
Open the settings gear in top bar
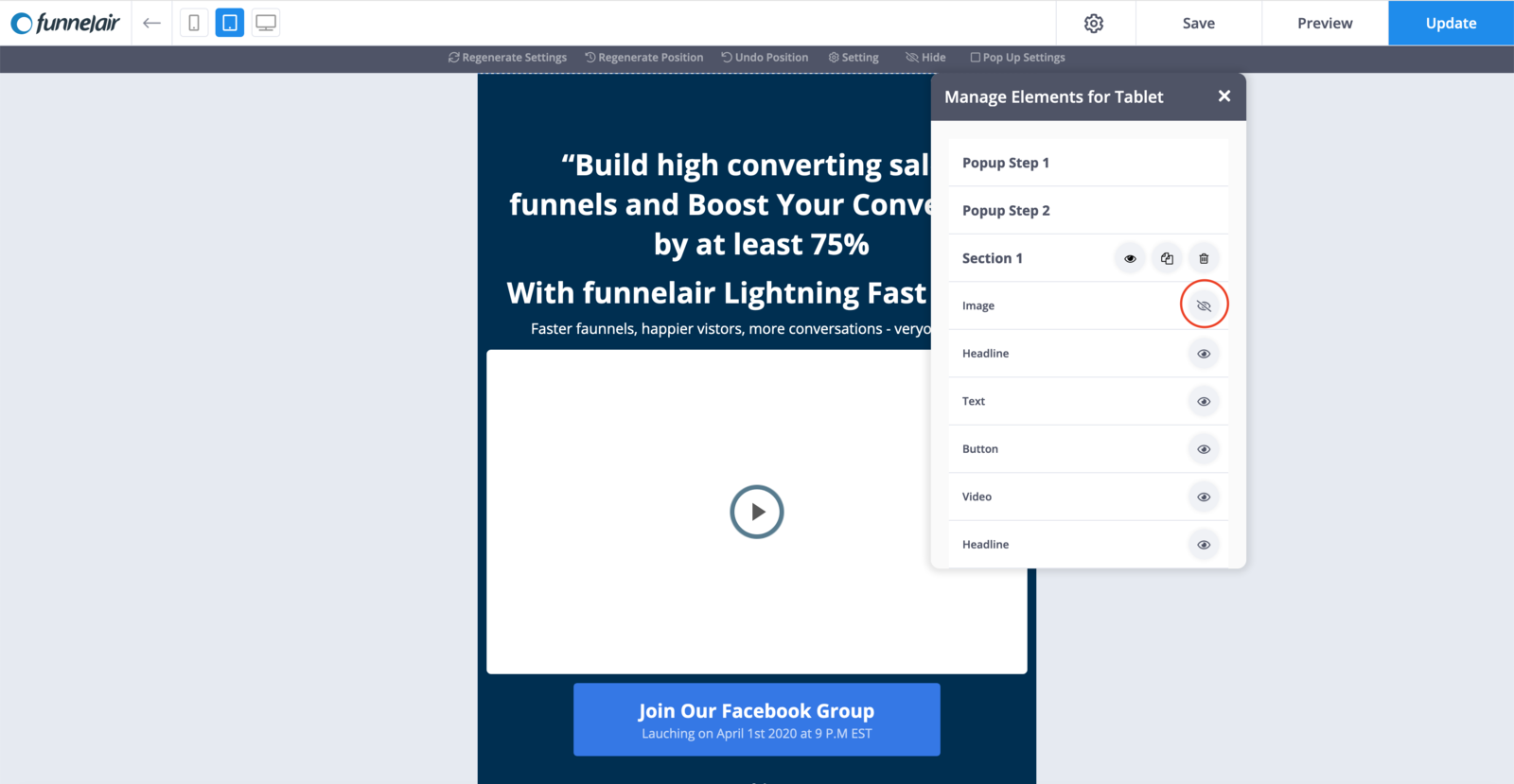coord(1094,23)
